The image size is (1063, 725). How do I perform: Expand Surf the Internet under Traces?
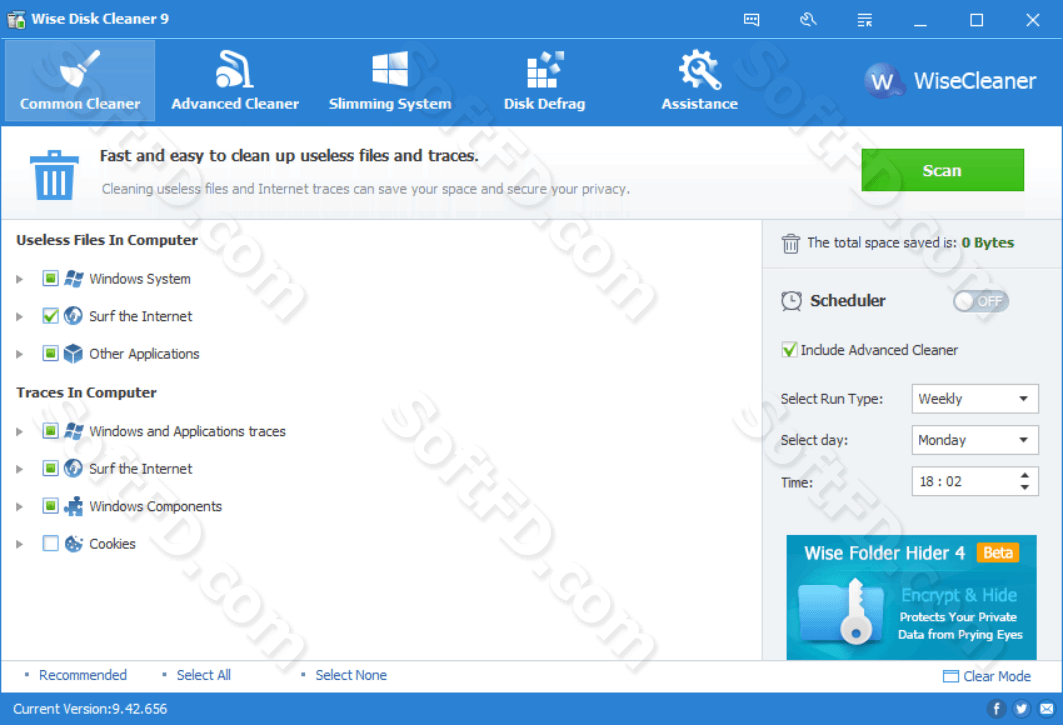(x=20, y=469)
